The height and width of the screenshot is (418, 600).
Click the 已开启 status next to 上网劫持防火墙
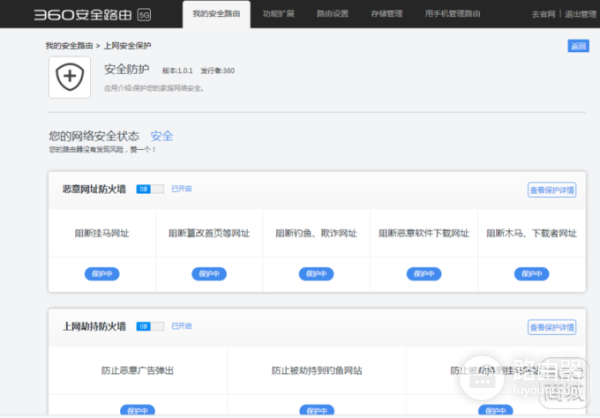point(181,326)
